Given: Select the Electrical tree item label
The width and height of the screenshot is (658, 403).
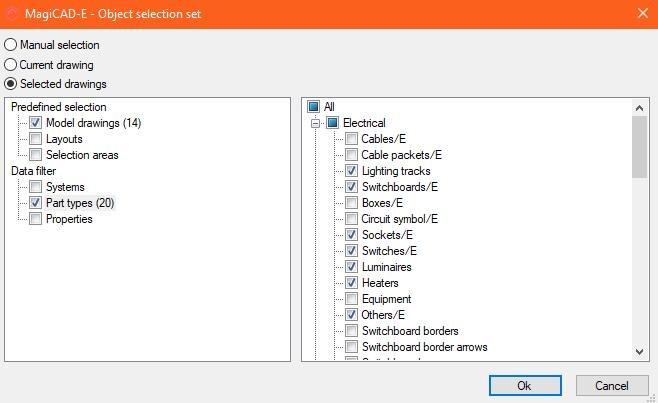Looking at the screenshot, I should click(364, 123).
